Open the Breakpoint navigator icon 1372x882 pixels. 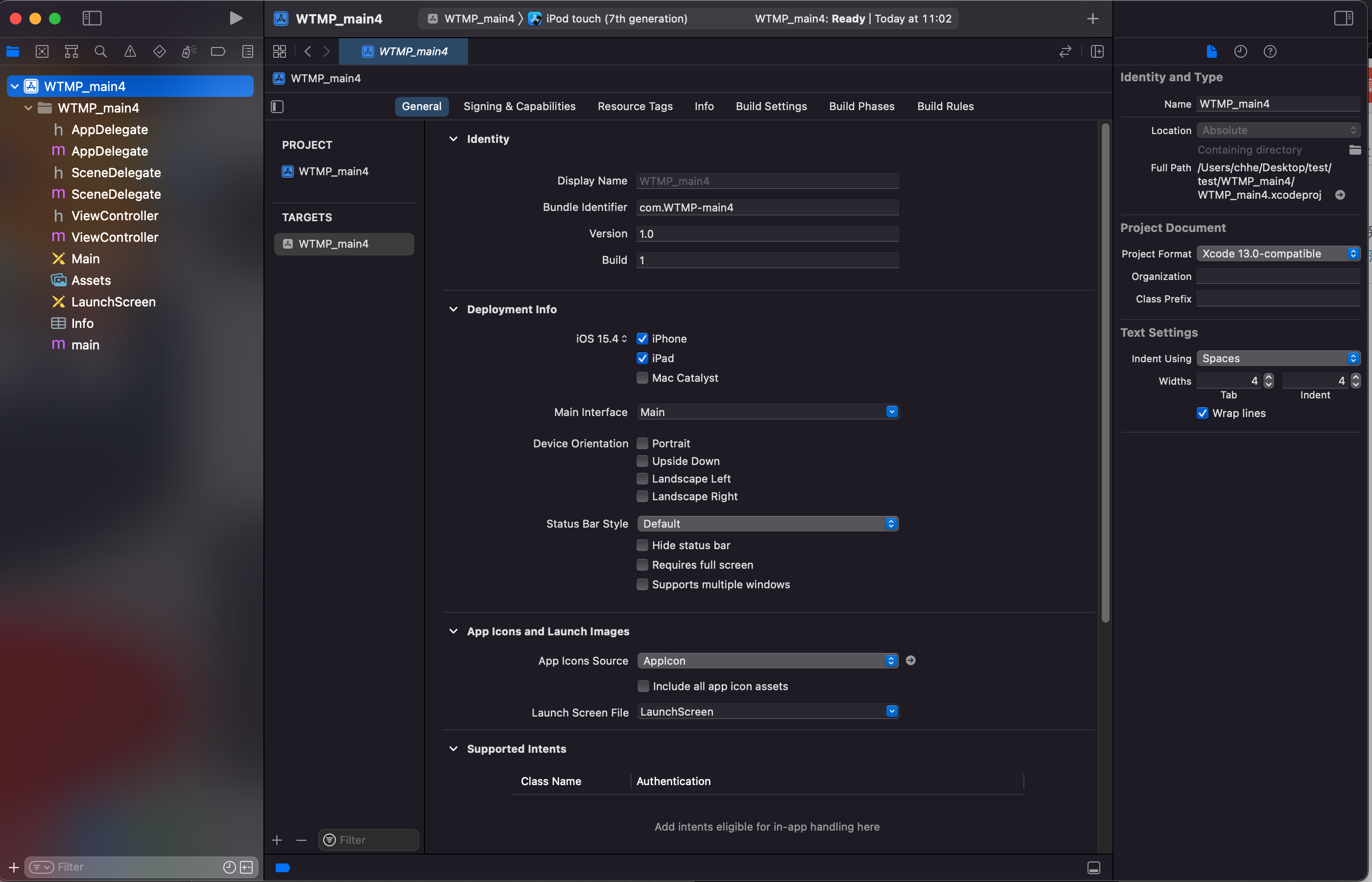click(218, 51)
